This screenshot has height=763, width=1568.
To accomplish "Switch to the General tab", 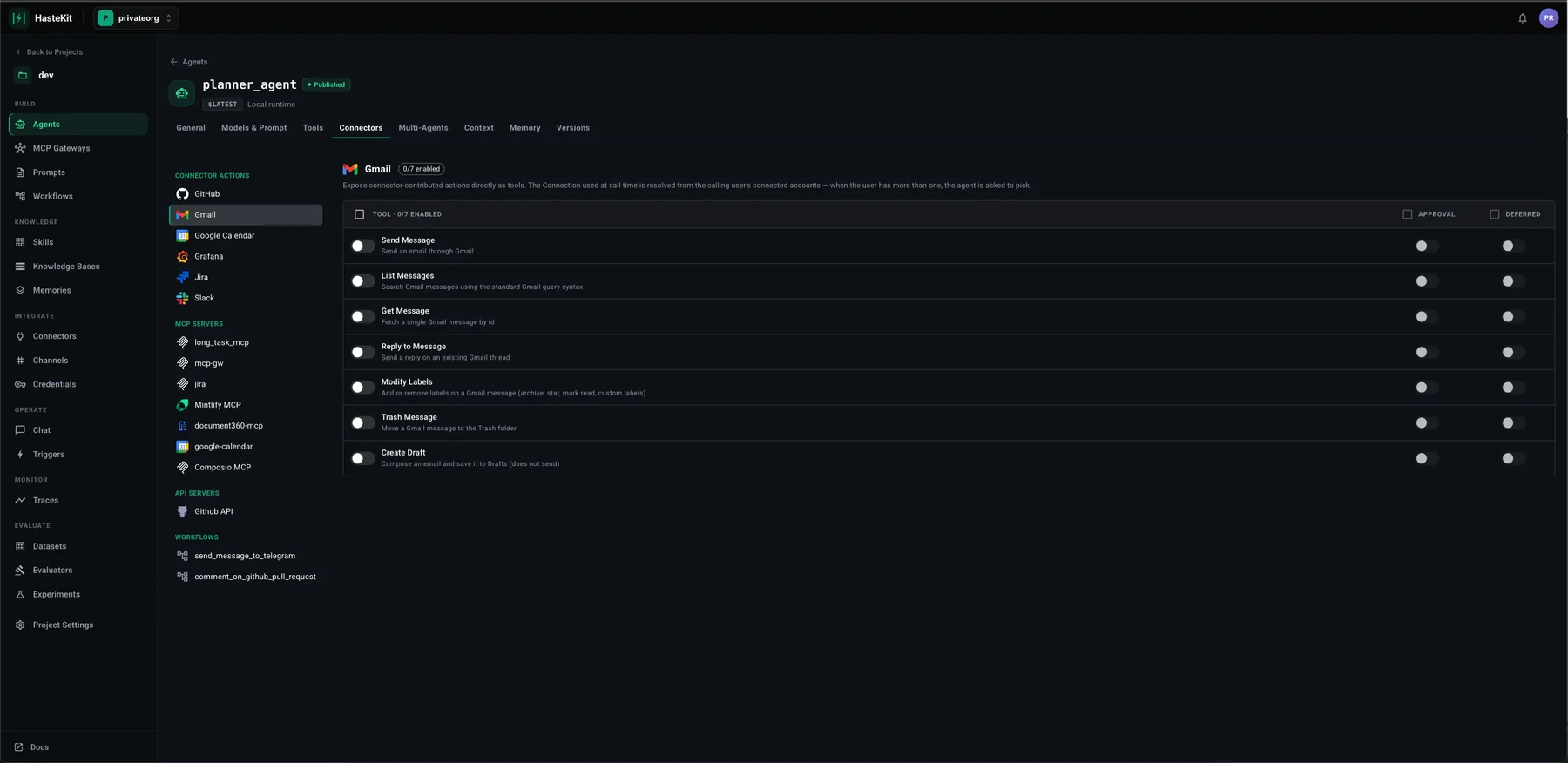I will pos(191,128).
